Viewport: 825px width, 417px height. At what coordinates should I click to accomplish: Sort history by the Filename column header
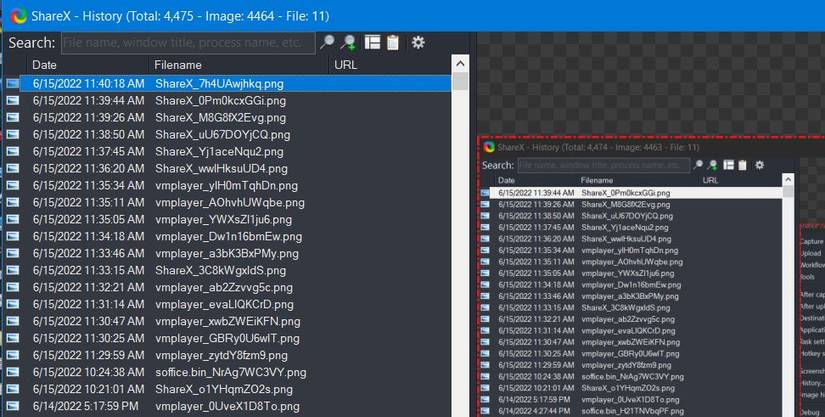(x=239, y=65)
